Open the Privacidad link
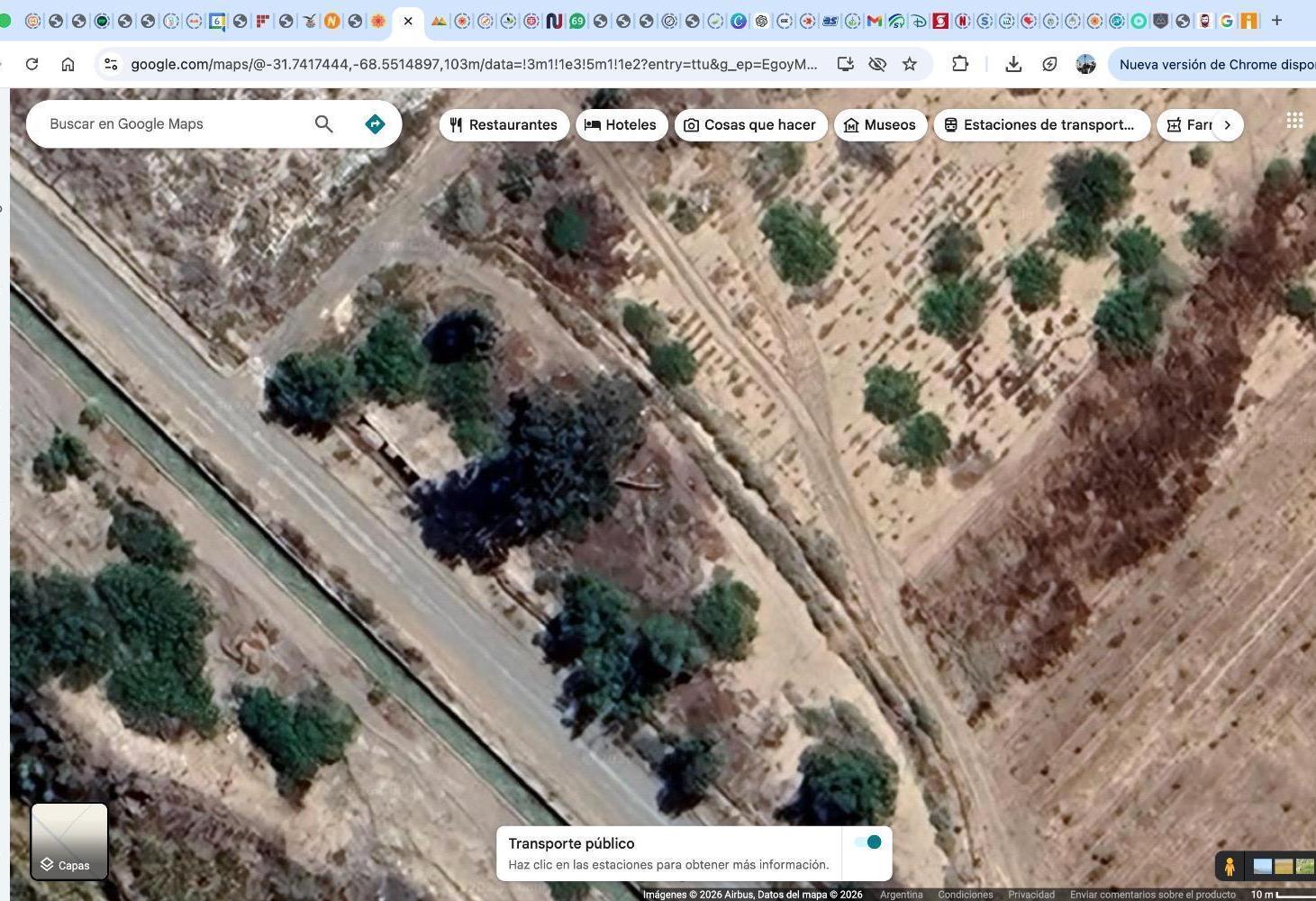Image resolution: width=1316 pixels, height=901 pixels. coord(1031,895)
